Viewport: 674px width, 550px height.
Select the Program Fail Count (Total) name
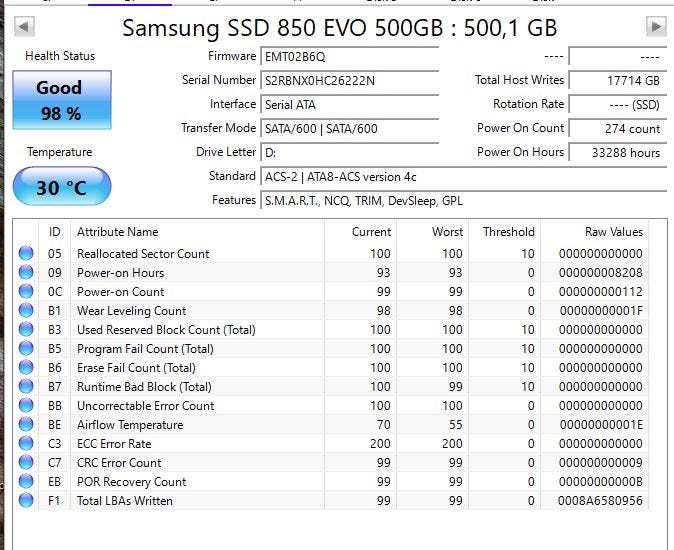point(145,348)
